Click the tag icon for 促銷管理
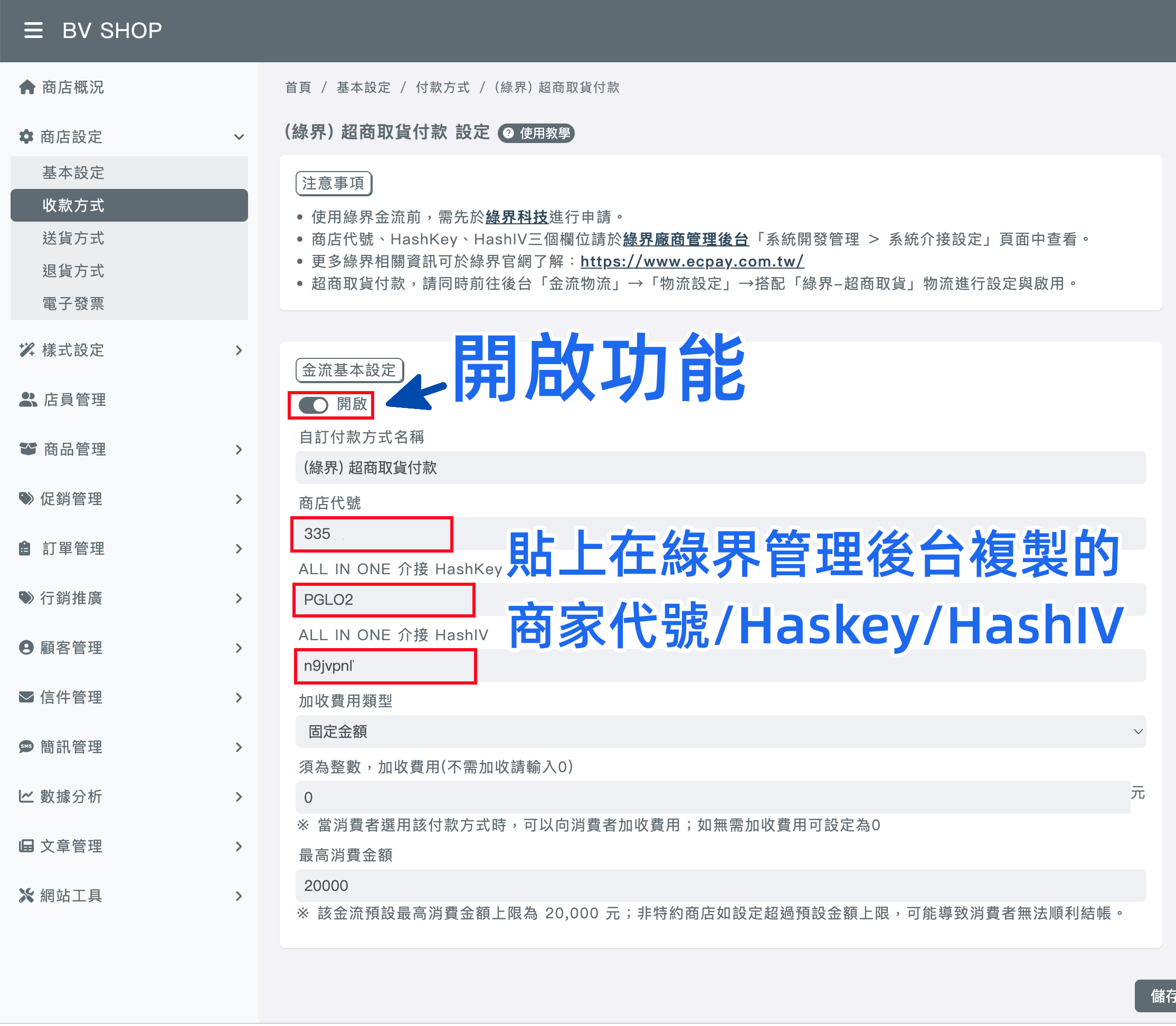Viewport: 1176px width, 1026px height. pos(26,499)
